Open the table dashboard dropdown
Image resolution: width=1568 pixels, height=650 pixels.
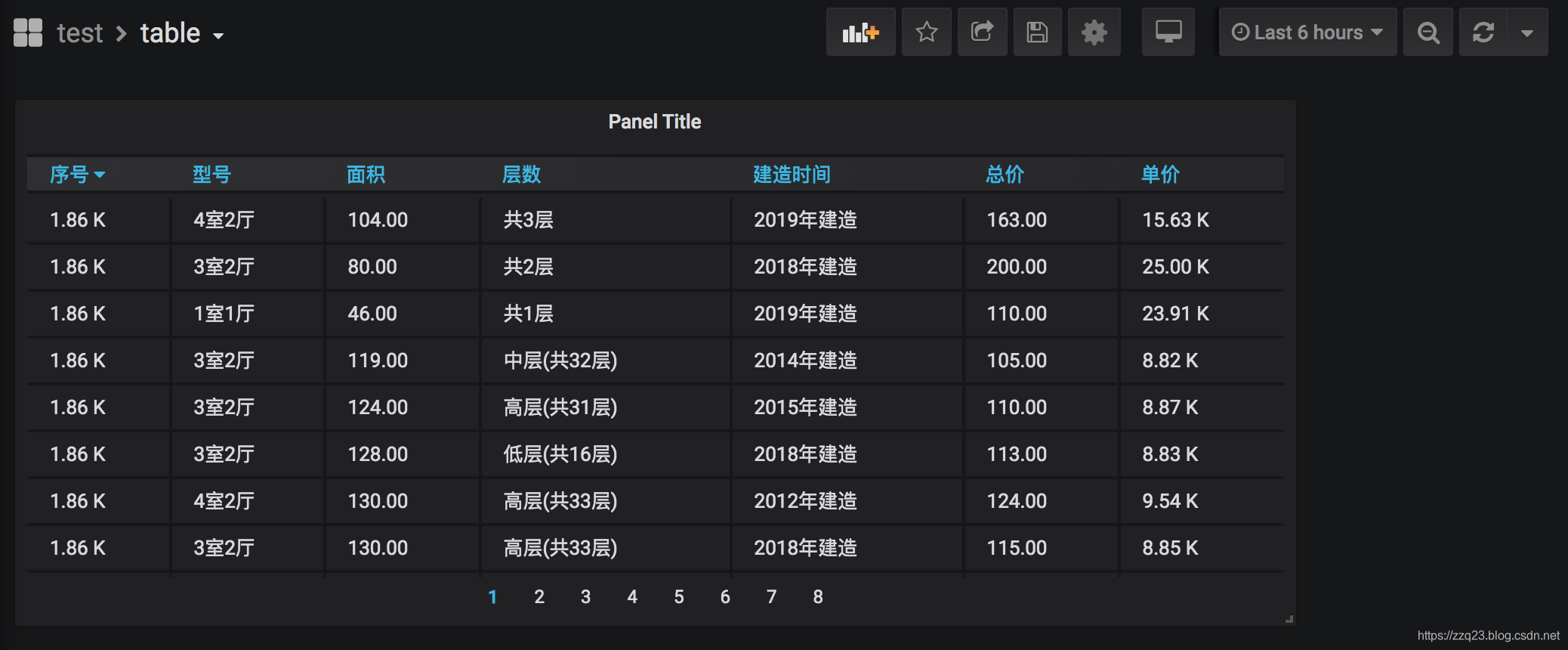182,33
